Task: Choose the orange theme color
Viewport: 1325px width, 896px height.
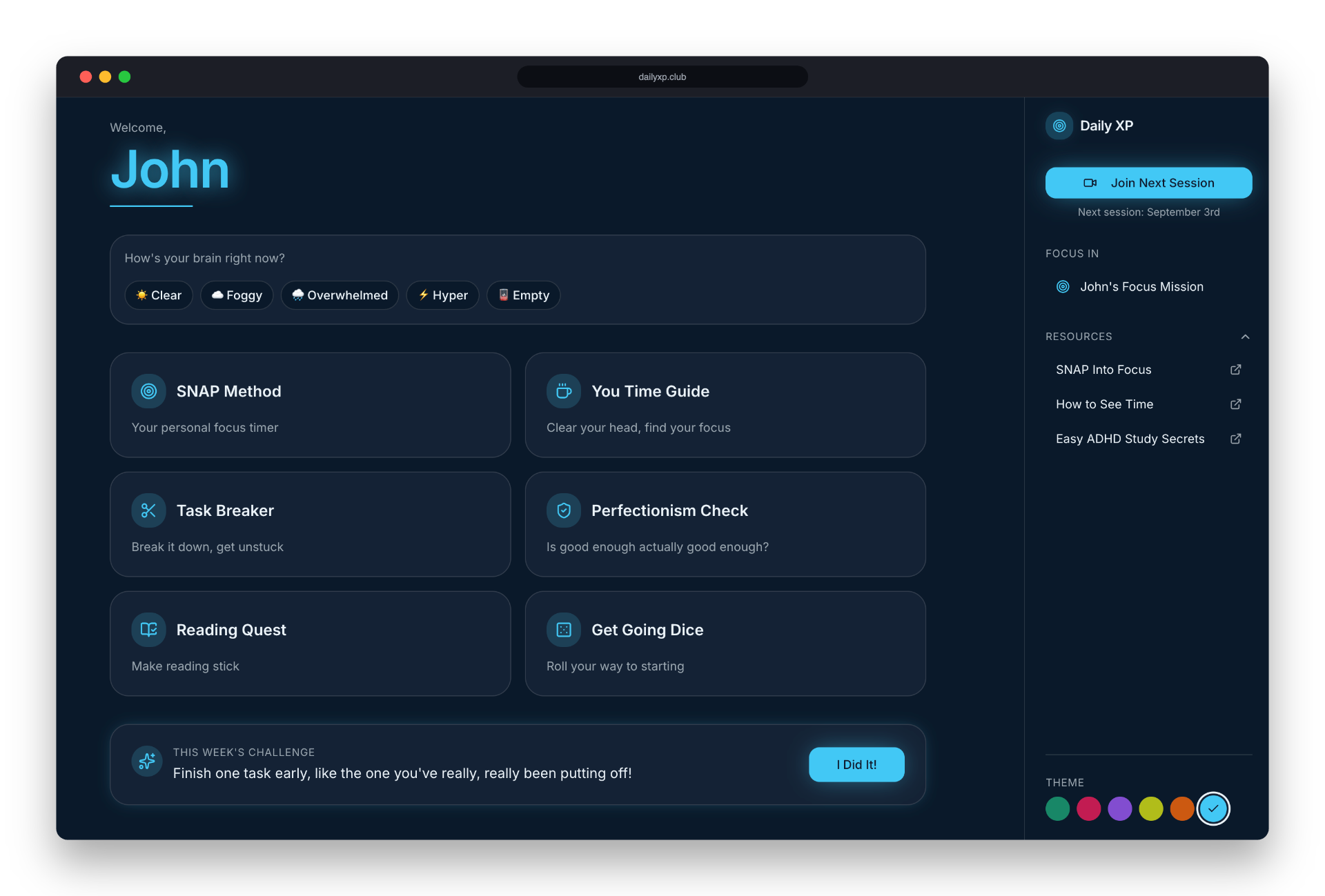Action: 1181,808
